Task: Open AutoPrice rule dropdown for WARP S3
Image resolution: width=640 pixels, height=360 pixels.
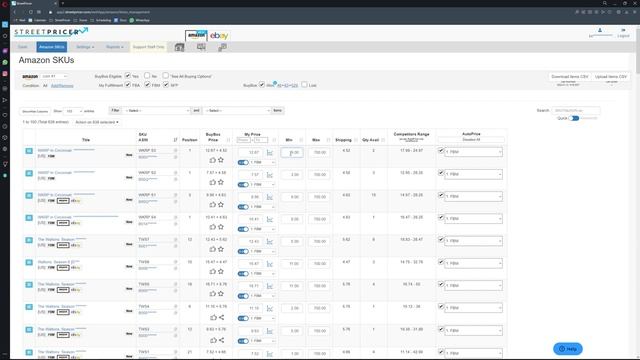Action: point(473,152)
